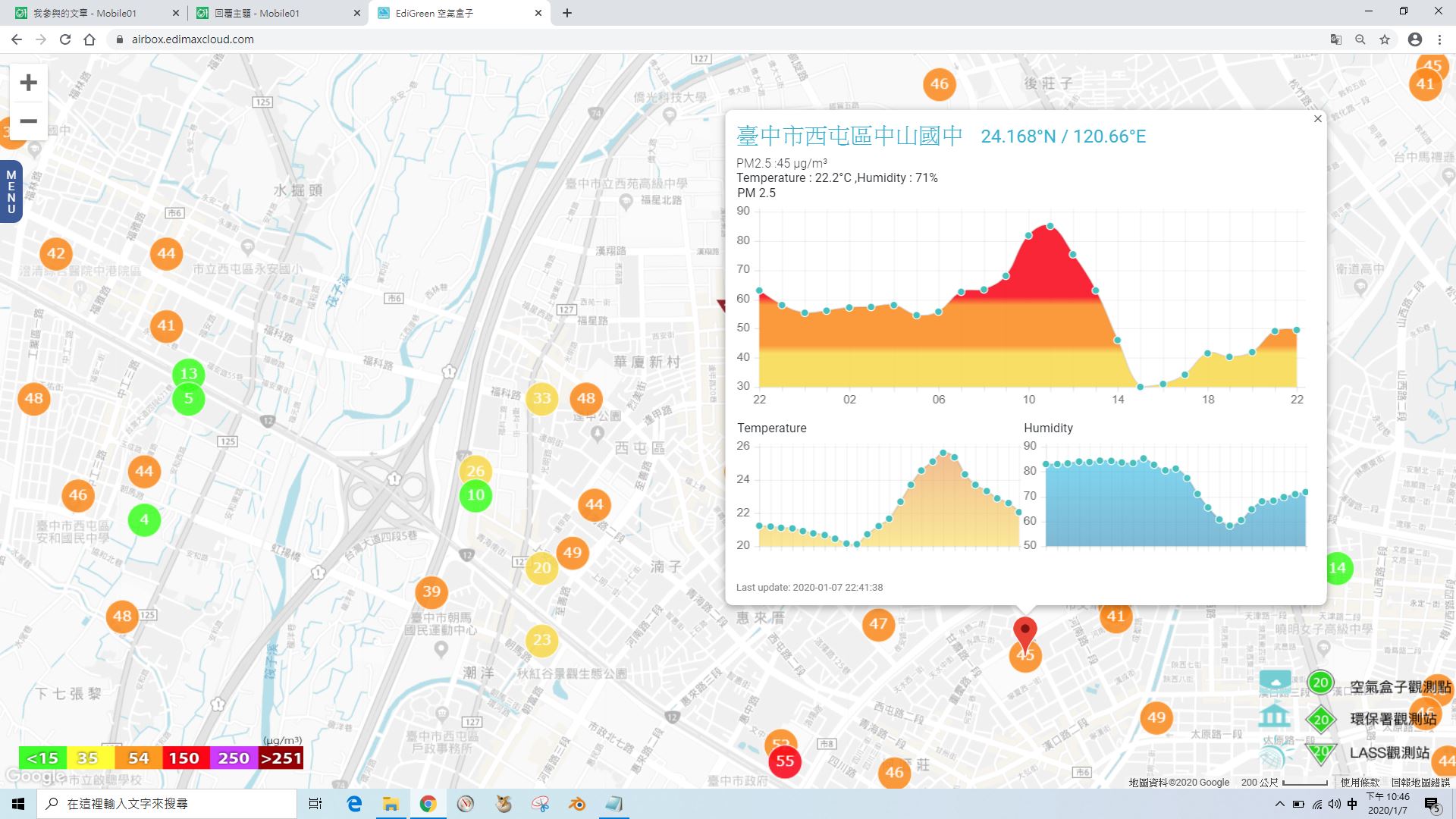Bookmark this page with star icon
Viewport: 1456px width, 819px height.
tap(1385, 39)
